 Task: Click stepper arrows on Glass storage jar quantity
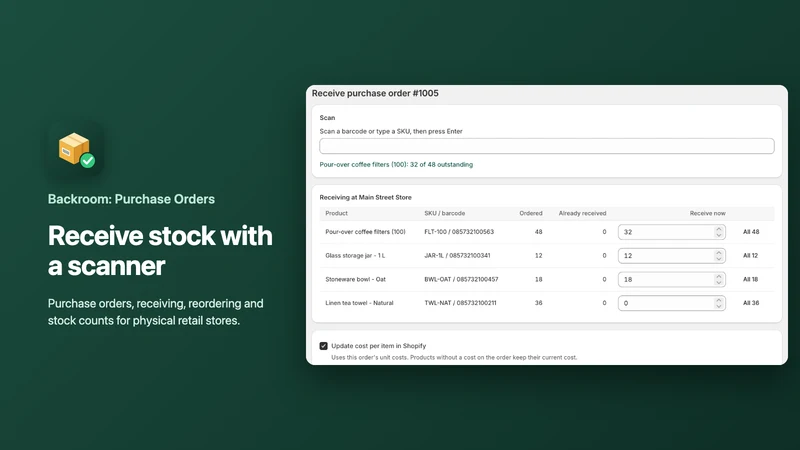(x=718, y=256)
